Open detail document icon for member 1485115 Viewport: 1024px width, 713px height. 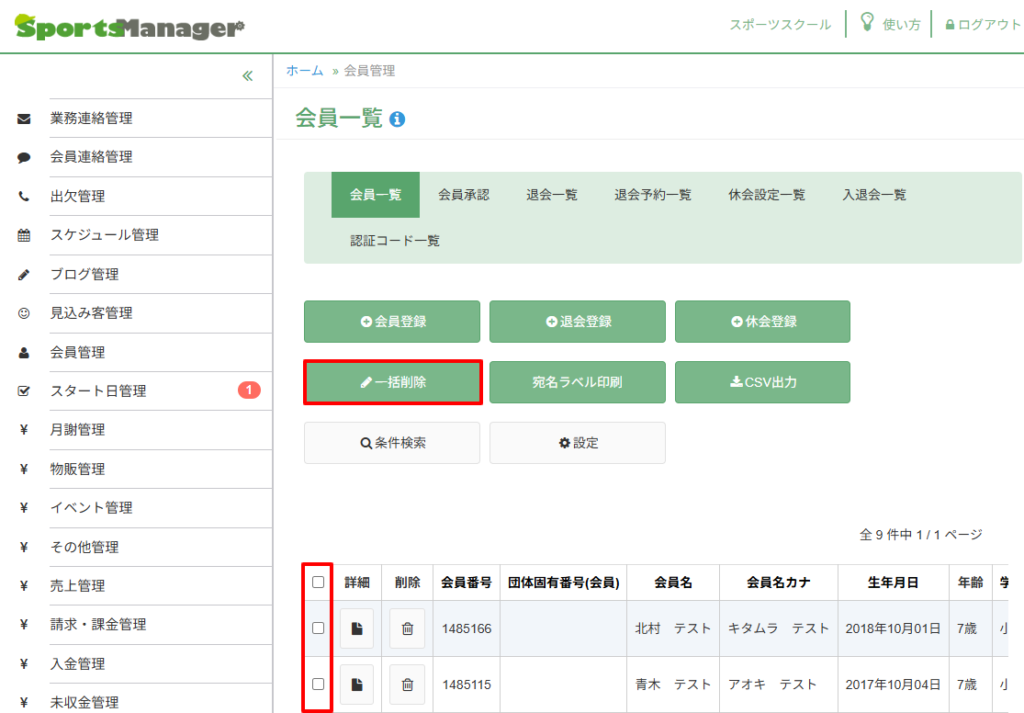[357, 684]
